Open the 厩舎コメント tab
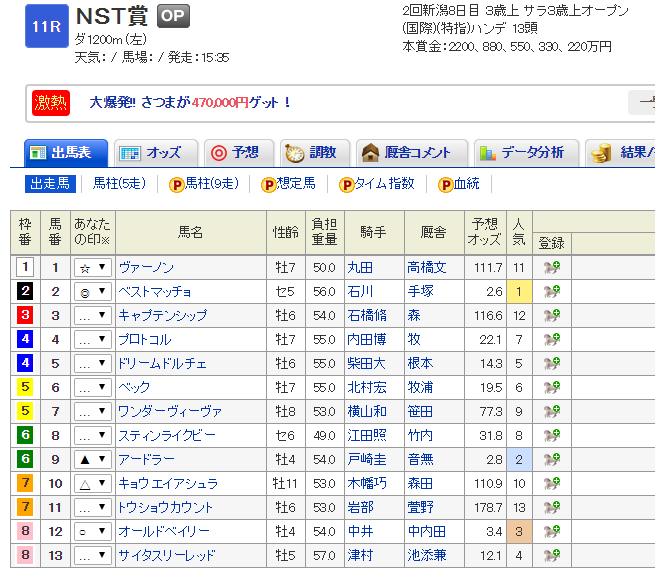 [x=412, y=153]
